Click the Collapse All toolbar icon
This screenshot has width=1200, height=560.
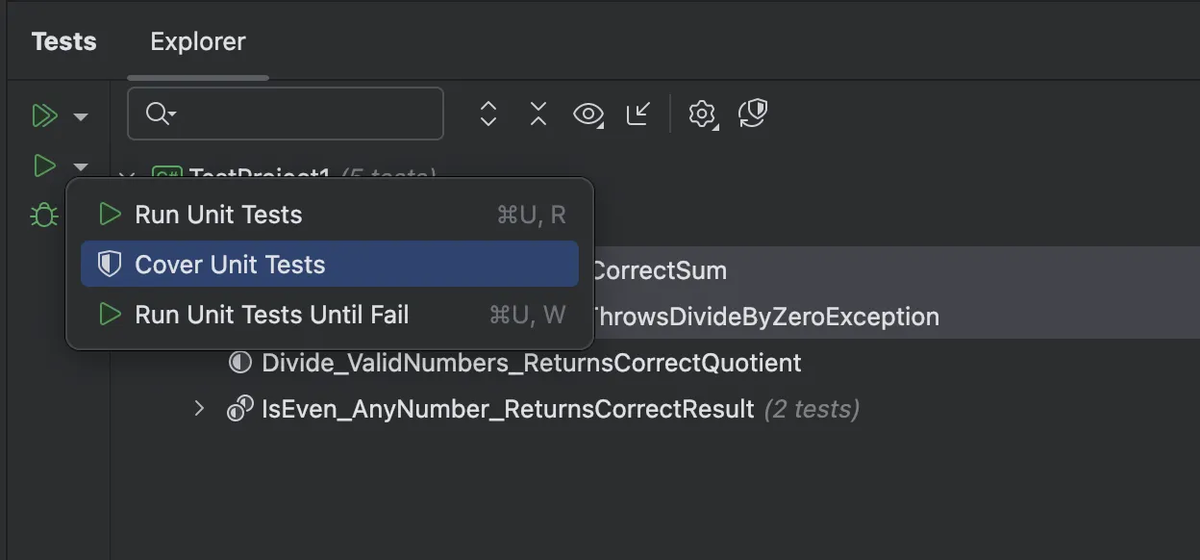[x=538, y=114]
